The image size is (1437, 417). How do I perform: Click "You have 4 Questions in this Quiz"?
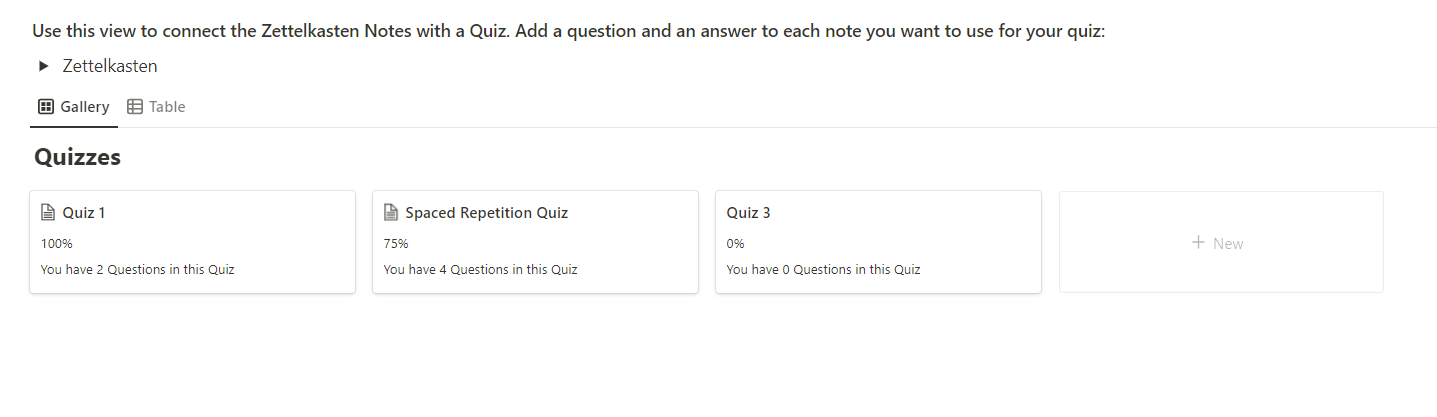[481, 269]
